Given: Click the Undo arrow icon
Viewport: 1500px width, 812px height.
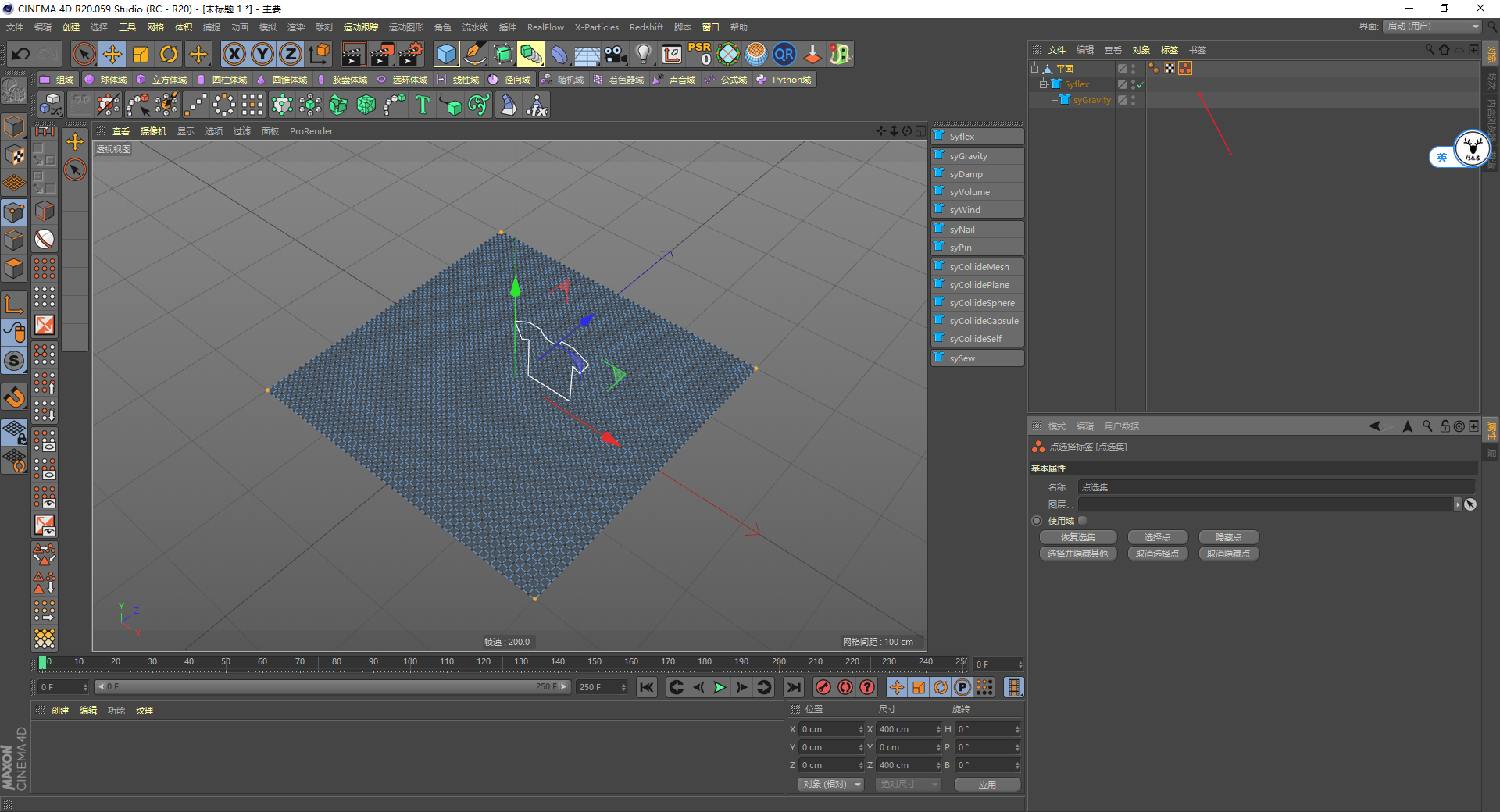Looking at the screenshot, I should point(21,54).
